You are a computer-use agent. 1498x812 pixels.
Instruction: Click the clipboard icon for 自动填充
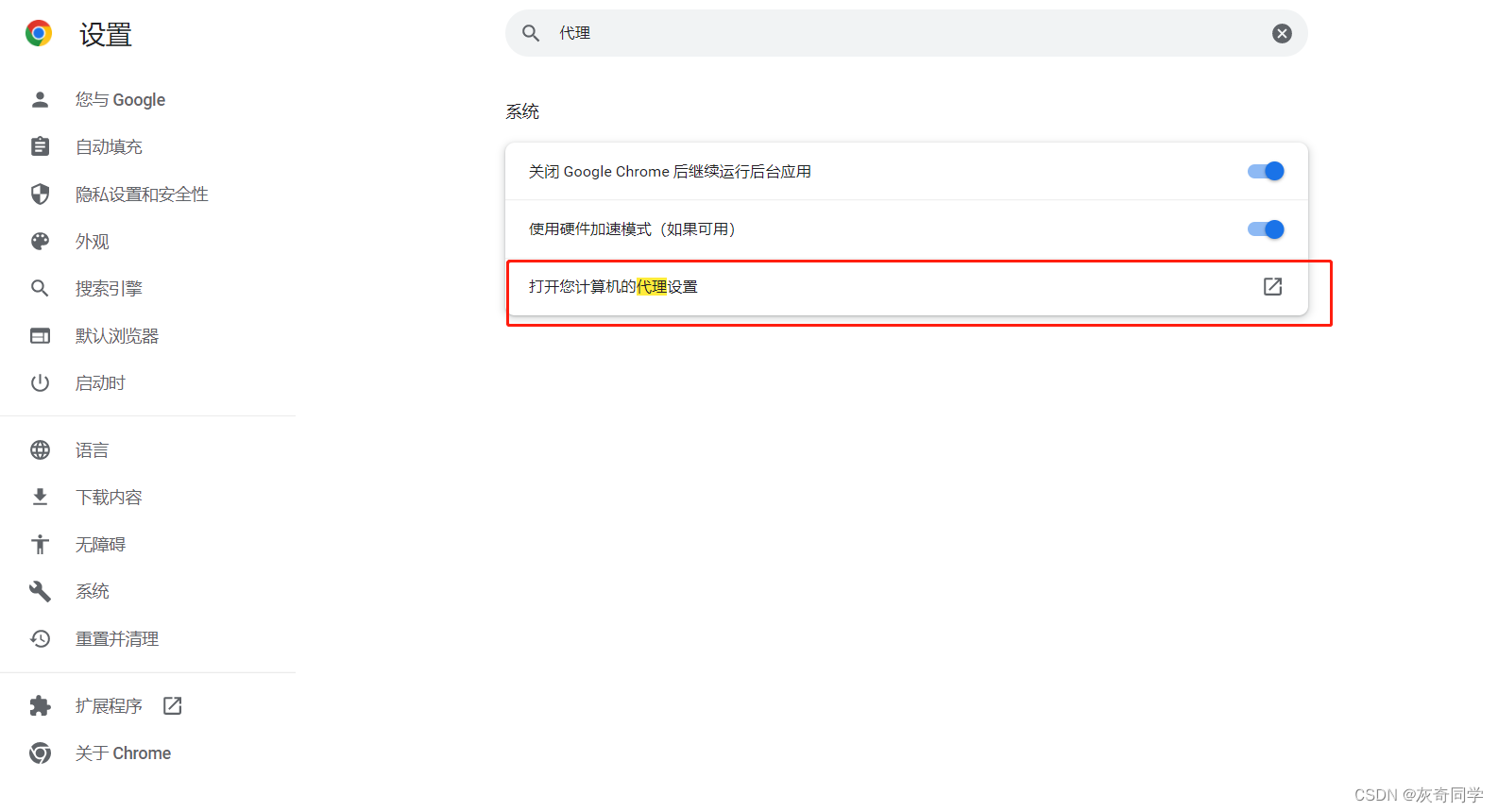tap(40, 146)
